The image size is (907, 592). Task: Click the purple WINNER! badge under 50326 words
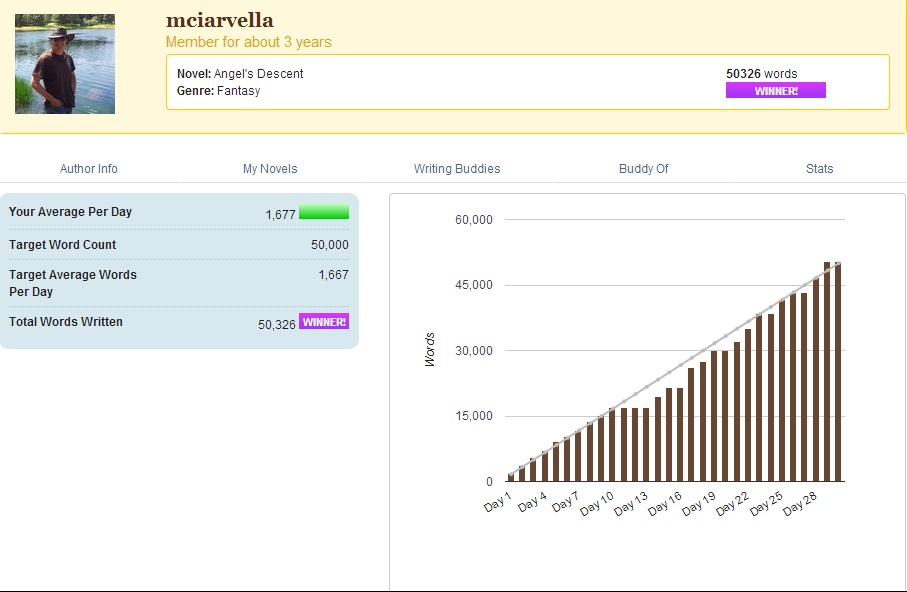[775, 91]
